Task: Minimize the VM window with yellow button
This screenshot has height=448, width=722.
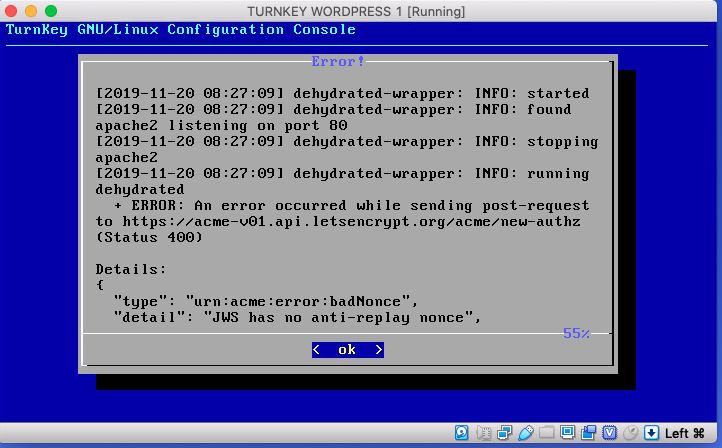Action: pyautogui.click(x=33, y=10)
